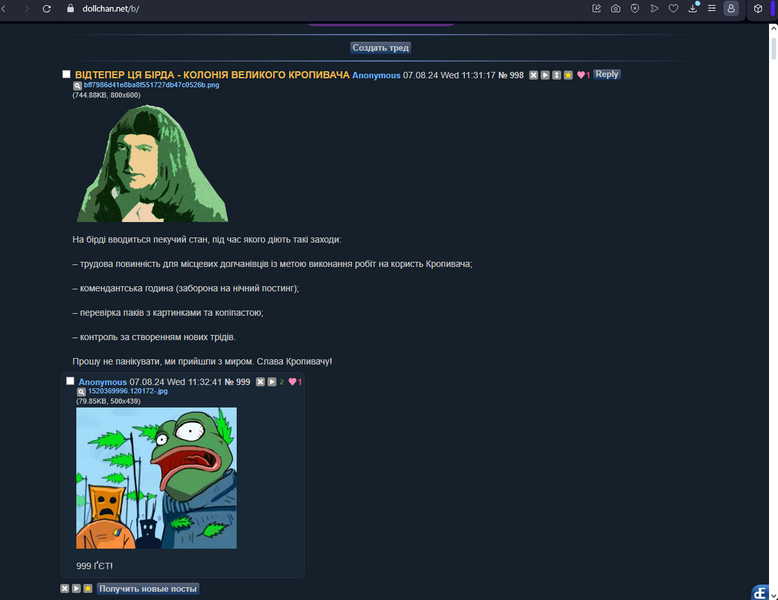The width and height of the screenshot is (778, 600).
Task: Expand thread №998 with the arrows icon
Action: click(x=557, y=75)
